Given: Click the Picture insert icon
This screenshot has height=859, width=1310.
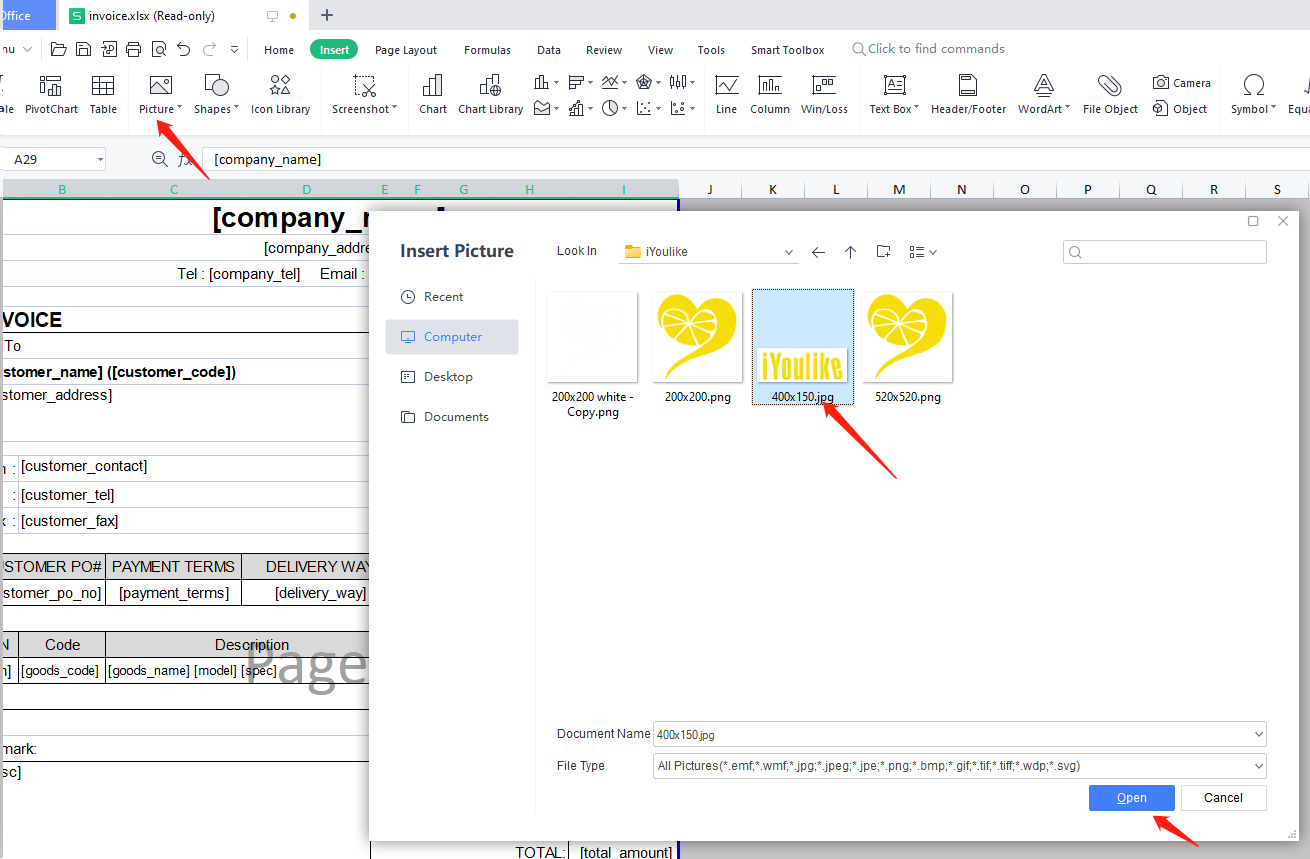Looking at the screenshot, I should pos(160,86).
